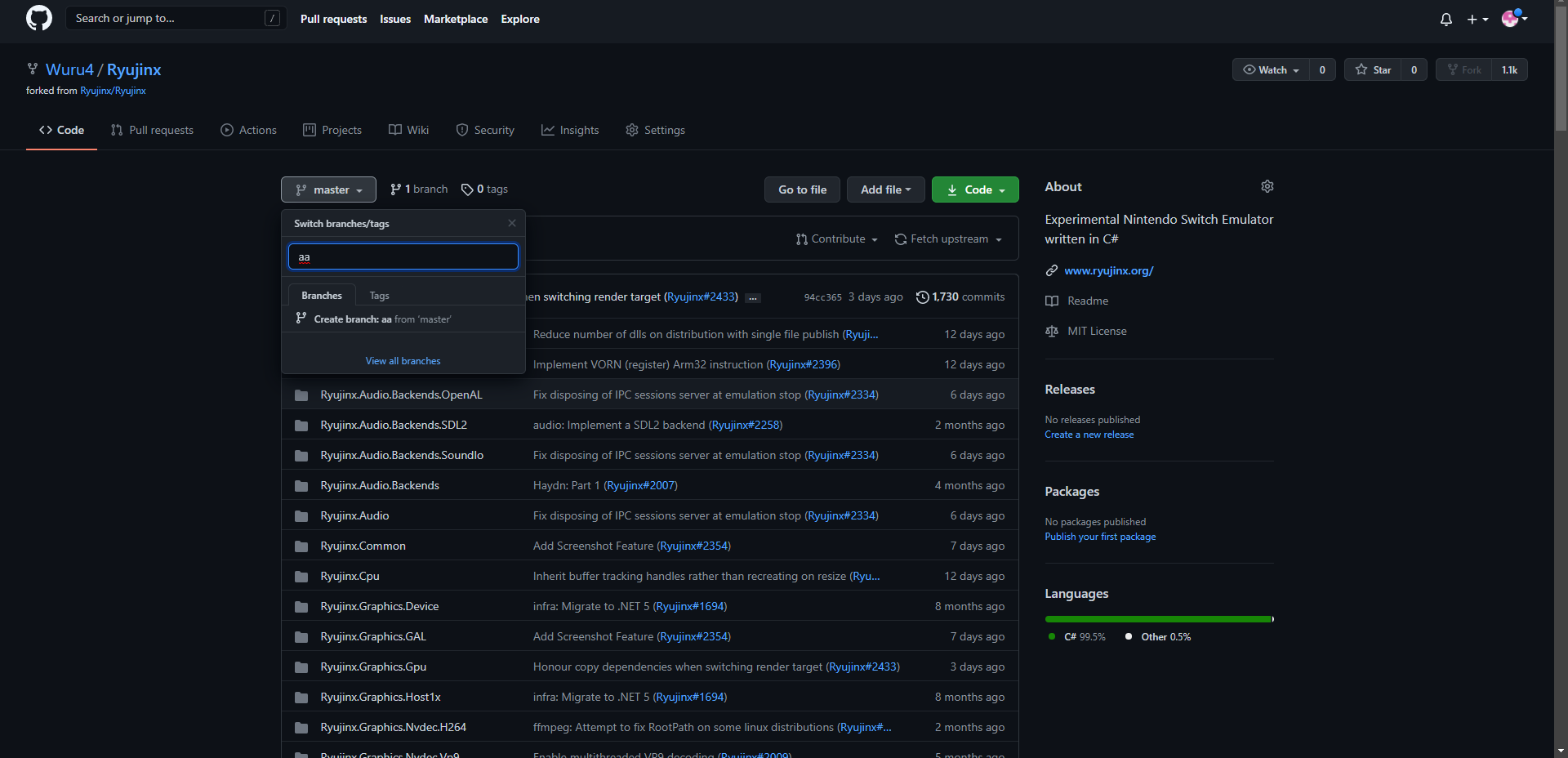Image resolution: width=1568 pixels, height=758 pixels.
Task: Click the folder icon for Ryujinx.Common
Action: 301,546
